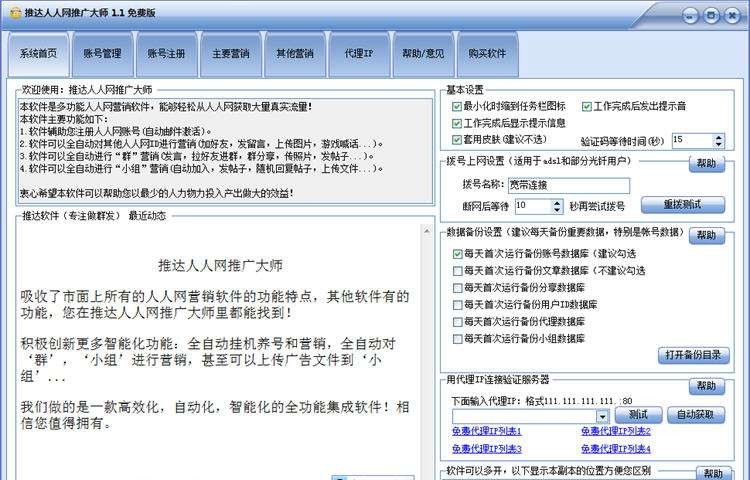Screen dimensions: 750x480
Task: Open the 系统首页 tab
Action: click(x=38, y=54)
